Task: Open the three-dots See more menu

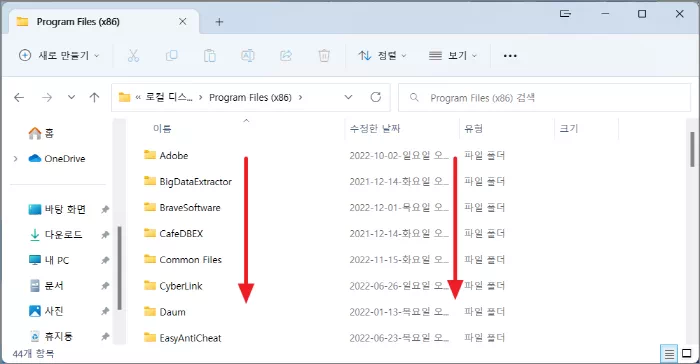Action: (510, 56)
